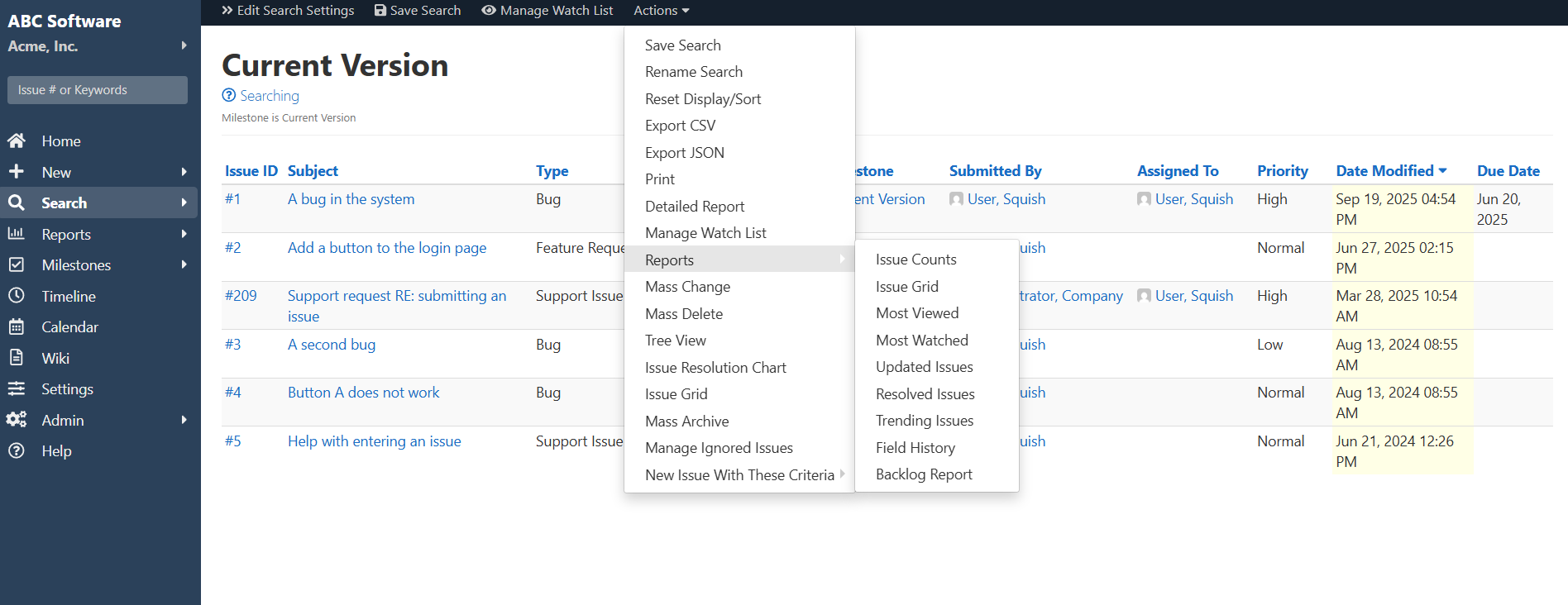The height and width of the screenshot is (605, 1568).
Task: Open issue 'Add a button to the login page'
Action: pos(387,248)
